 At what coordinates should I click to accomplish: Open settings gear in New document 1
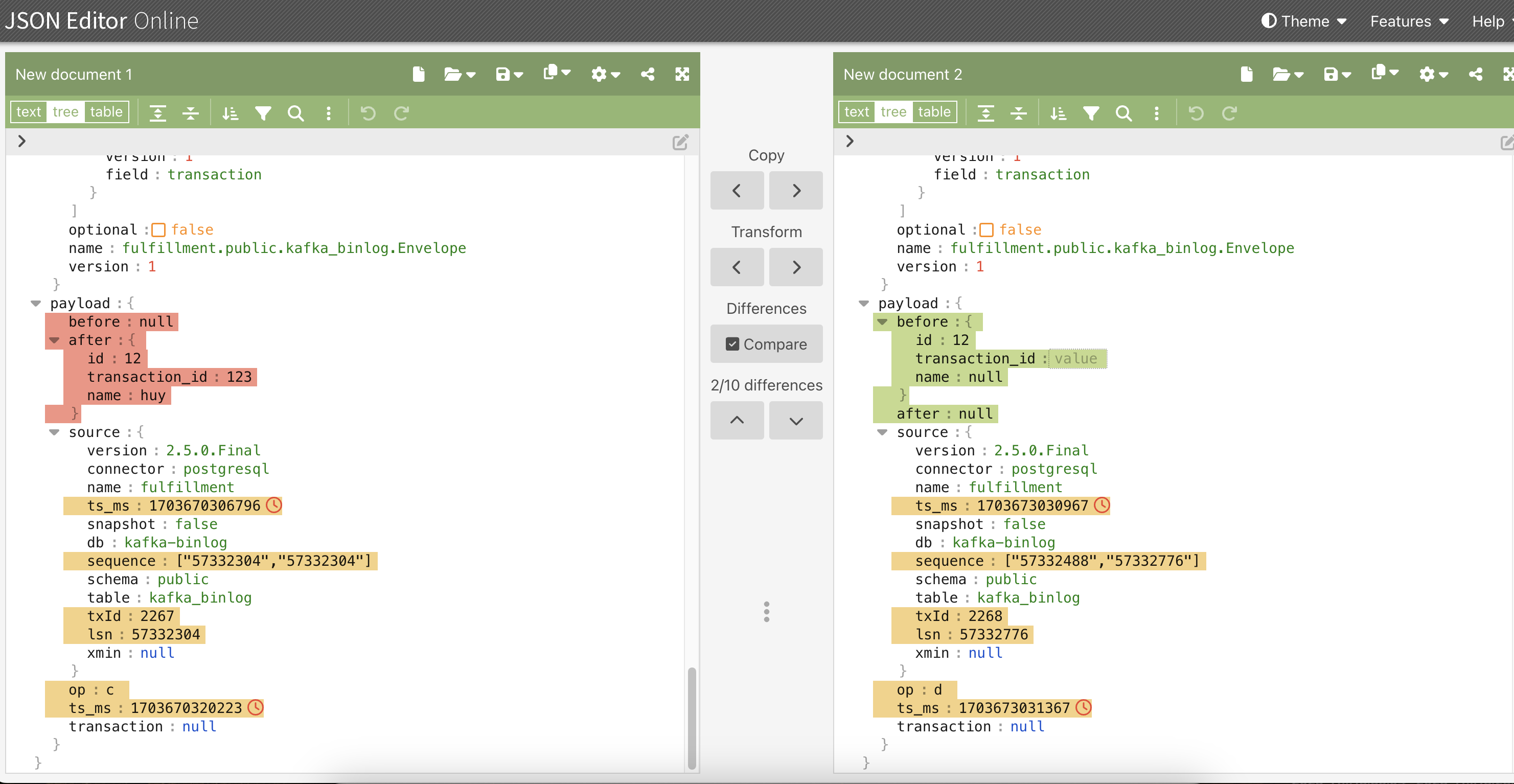(605, 74)
